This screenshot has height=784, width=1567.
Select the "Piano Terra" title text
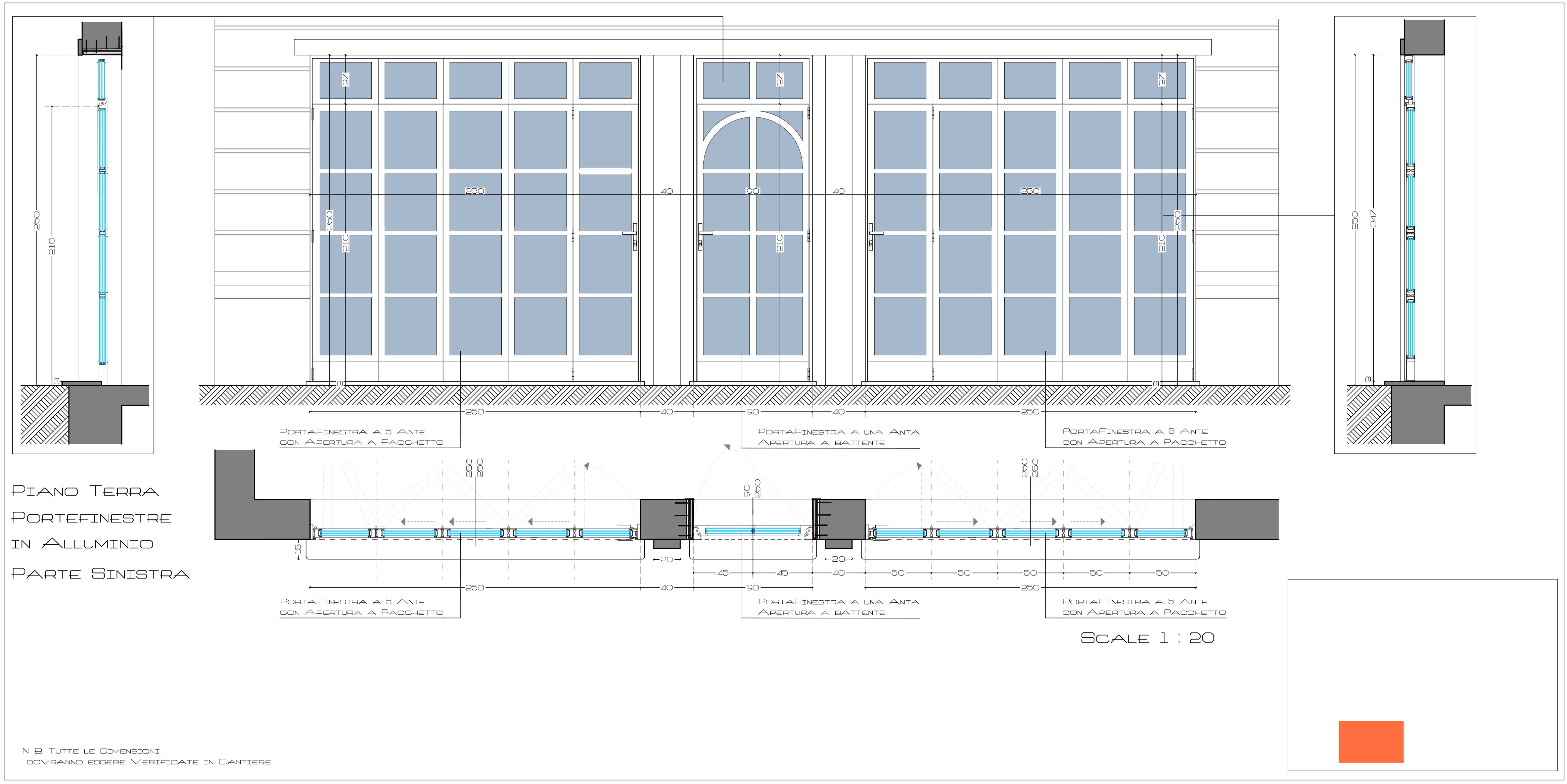click(x=85, y=491)
